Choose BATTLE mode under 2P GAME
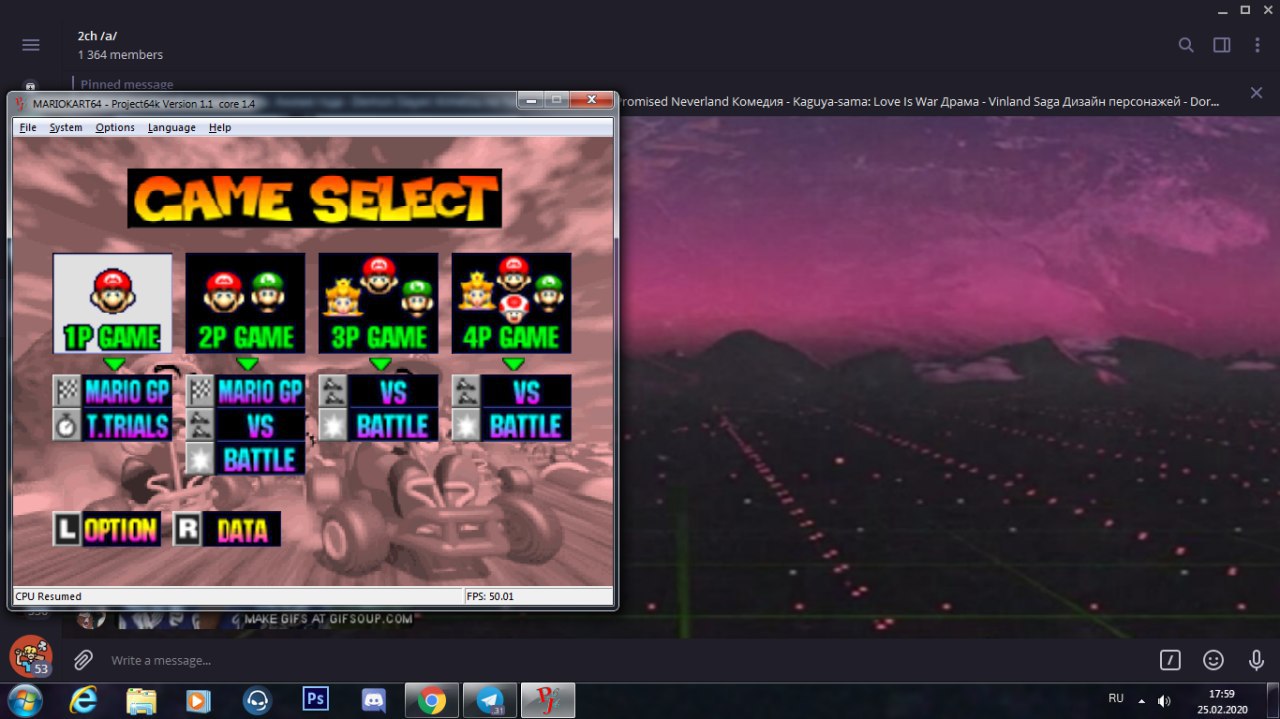1280x719 pixels. point(260,459)
